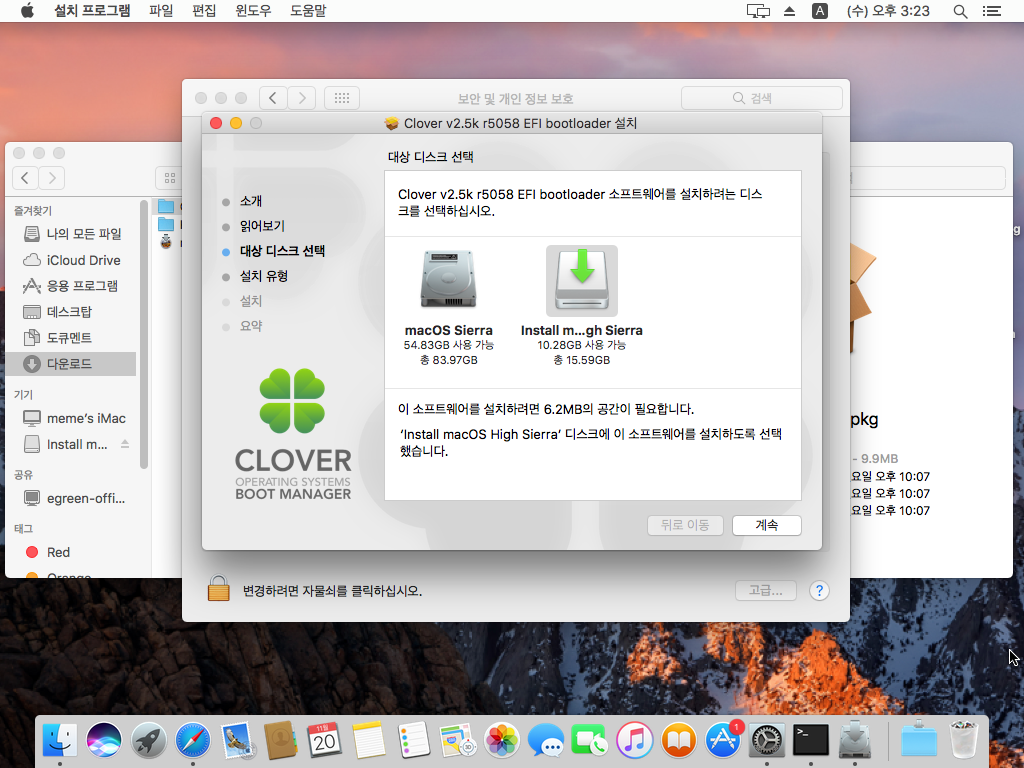
Task: Click the 계속 (Continue) button
Action: (767, 525)
